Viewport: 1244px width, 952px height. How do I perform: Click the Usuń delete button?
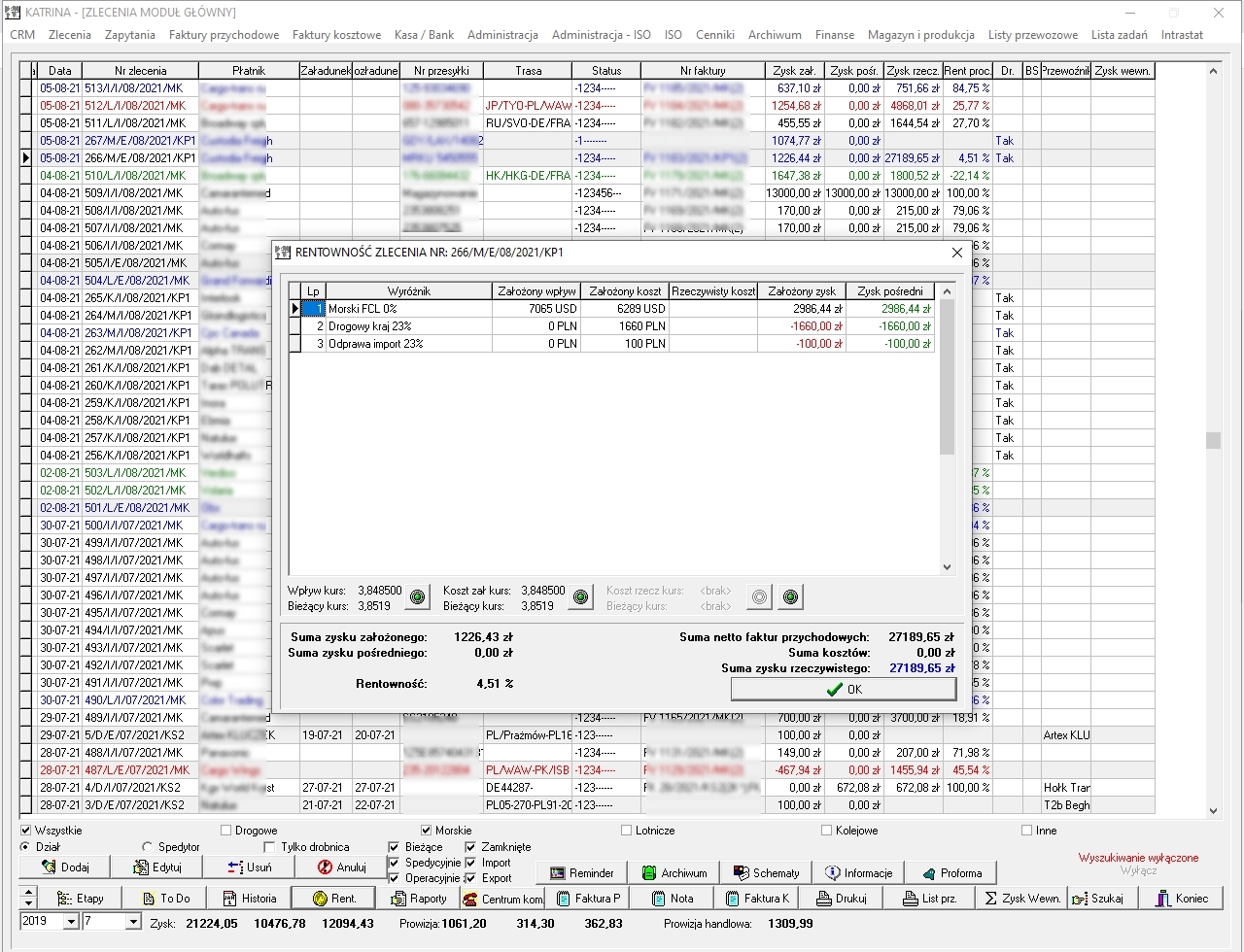click(250, 867)
